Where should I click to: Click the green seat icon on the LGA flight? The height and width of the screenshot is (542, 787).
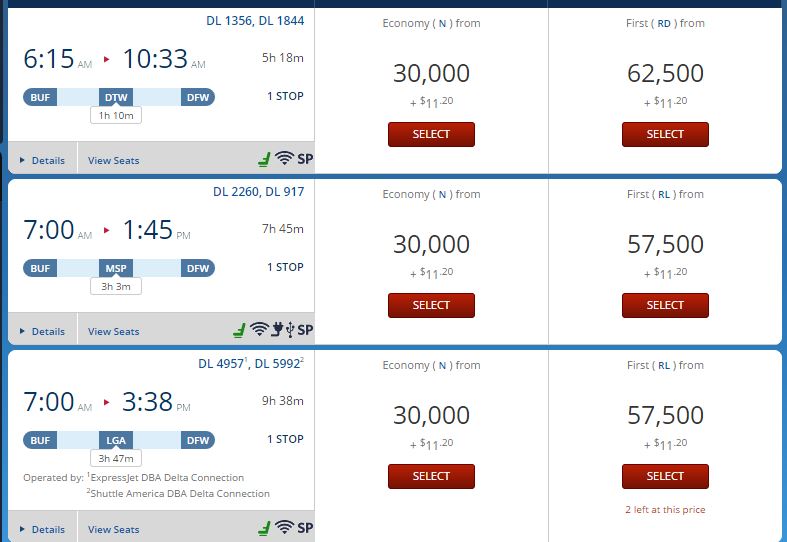coord(264,528)
